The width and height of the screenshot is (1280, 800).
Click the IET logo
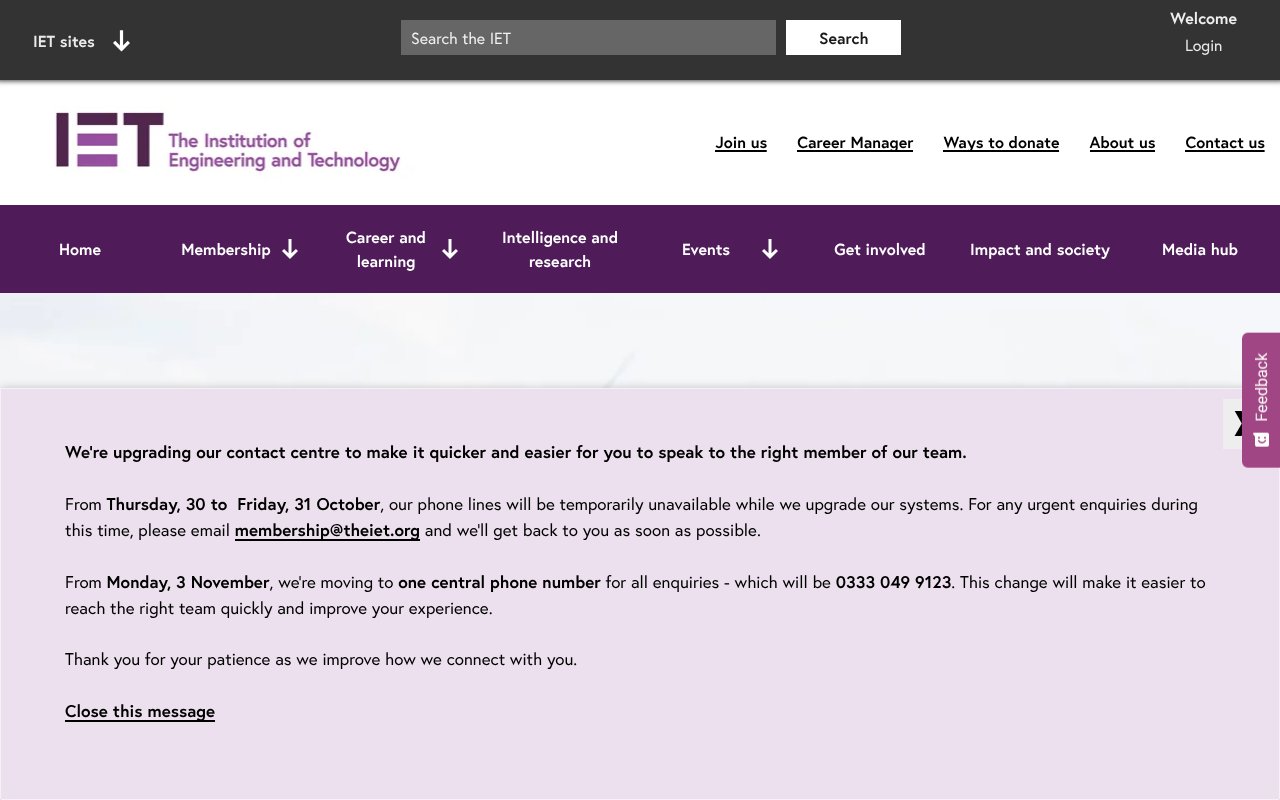[x=227, y=142]
